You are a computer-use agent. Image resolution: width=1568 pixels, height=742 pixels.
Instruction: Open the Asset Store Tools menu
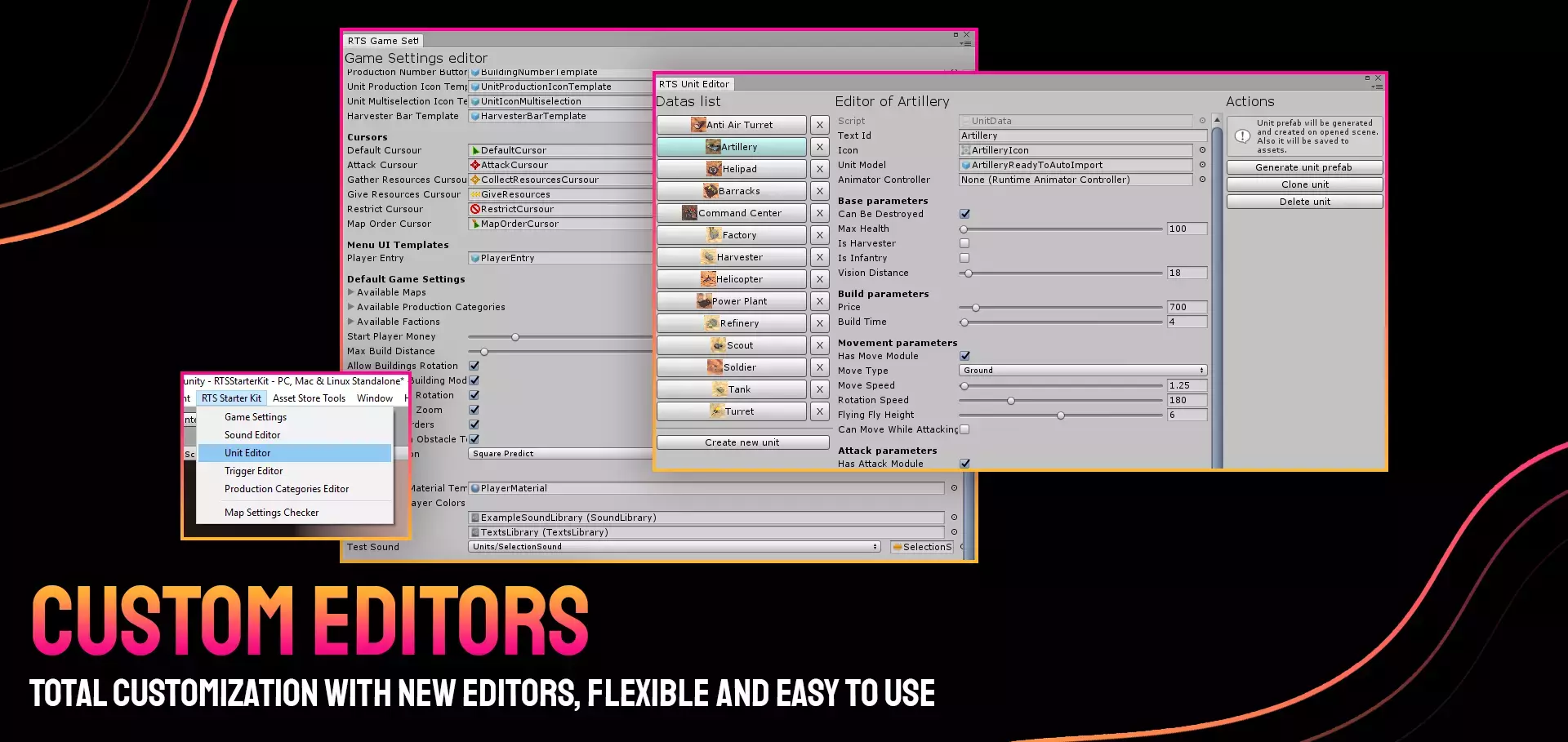click(309, 398)
